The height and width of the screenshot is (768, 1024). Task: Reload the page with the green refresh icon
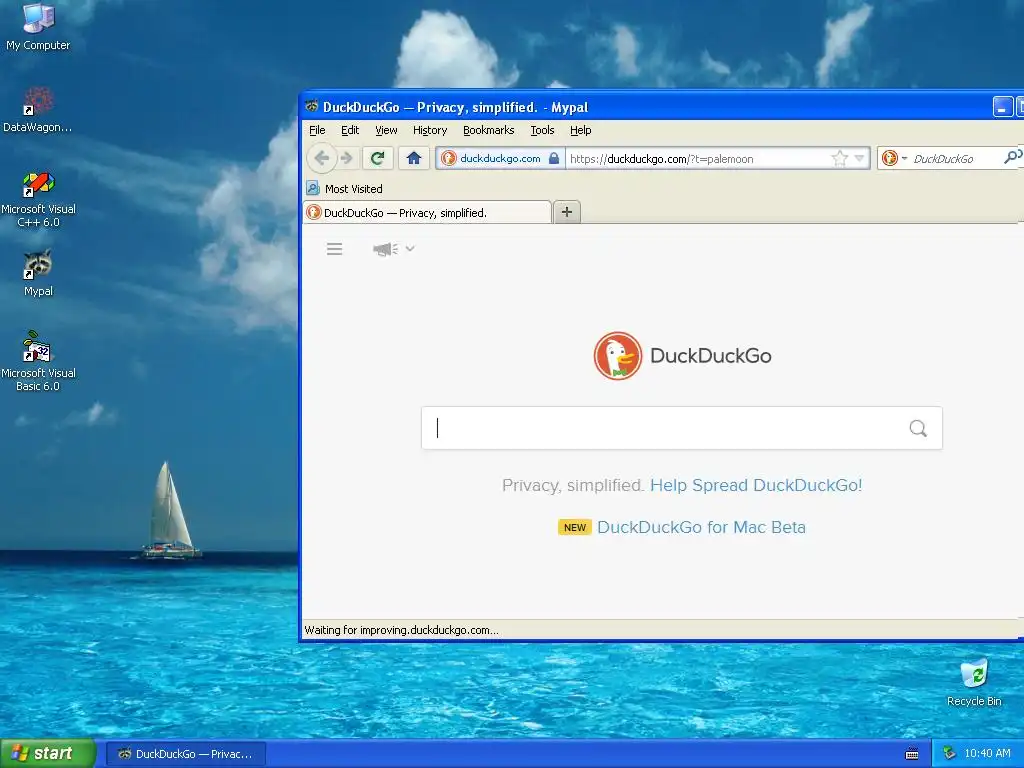coord(377,158)
